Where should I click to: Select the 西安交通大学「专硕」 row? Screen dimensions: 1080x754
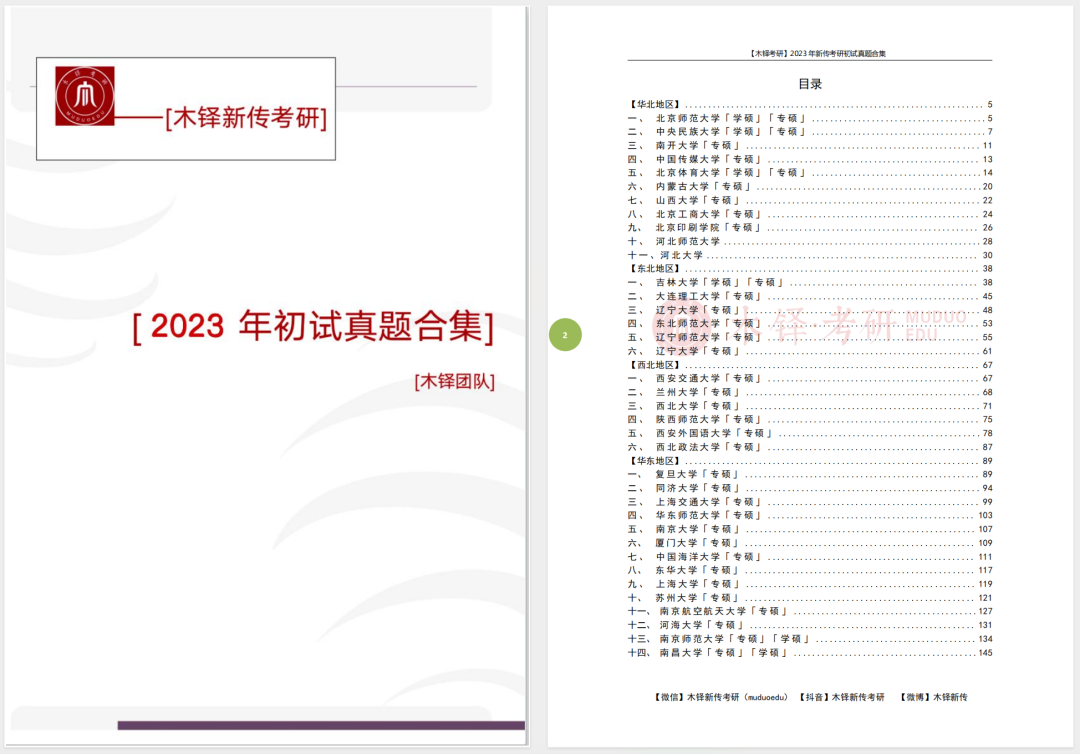click(x=810, y=378)
